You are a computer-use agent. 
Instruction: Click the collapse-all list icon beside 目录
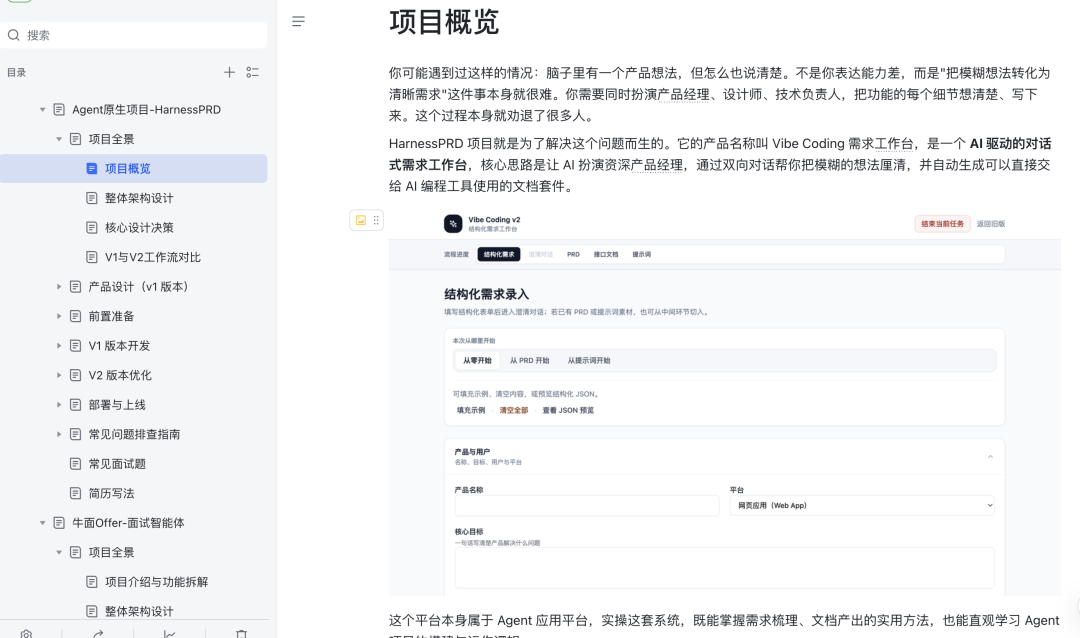[x=253, y=72]
